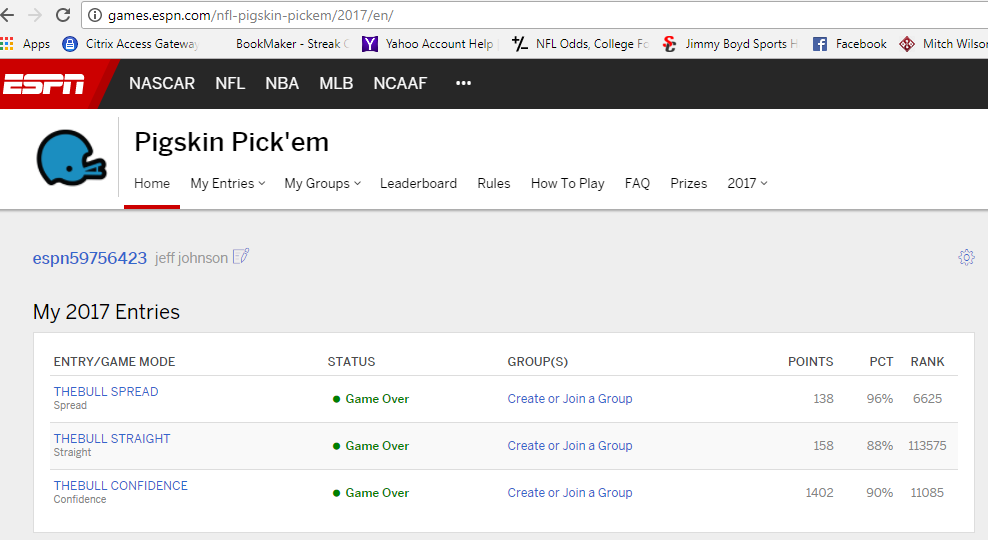Open NFL Odds, College bookmark
Screen dimensions: 988x540
[580, 43]
